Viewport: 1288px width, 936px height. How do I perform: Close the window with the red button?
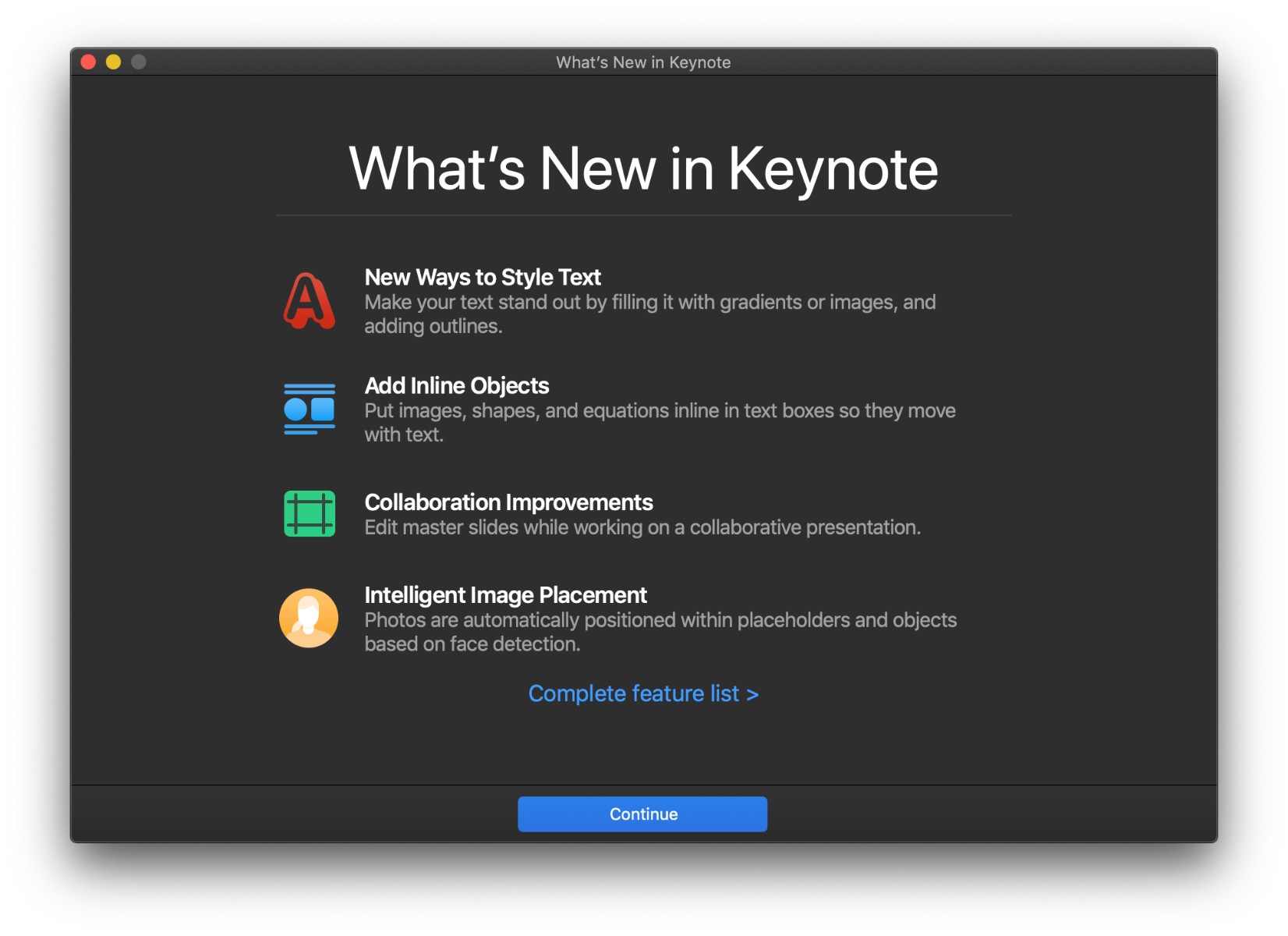[x=88, y=62]
